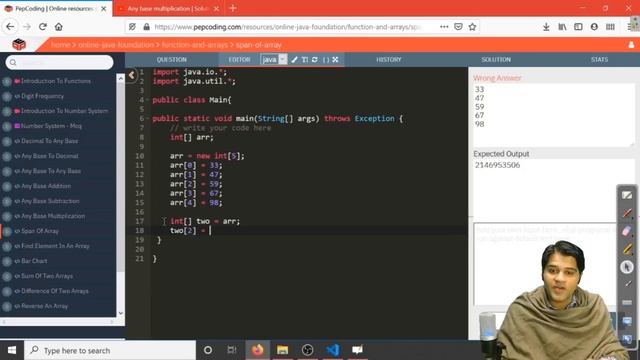This screenshot has height=360, width=640.
Task: Switch to the EDITOR tab
Action: pos(239,60)
